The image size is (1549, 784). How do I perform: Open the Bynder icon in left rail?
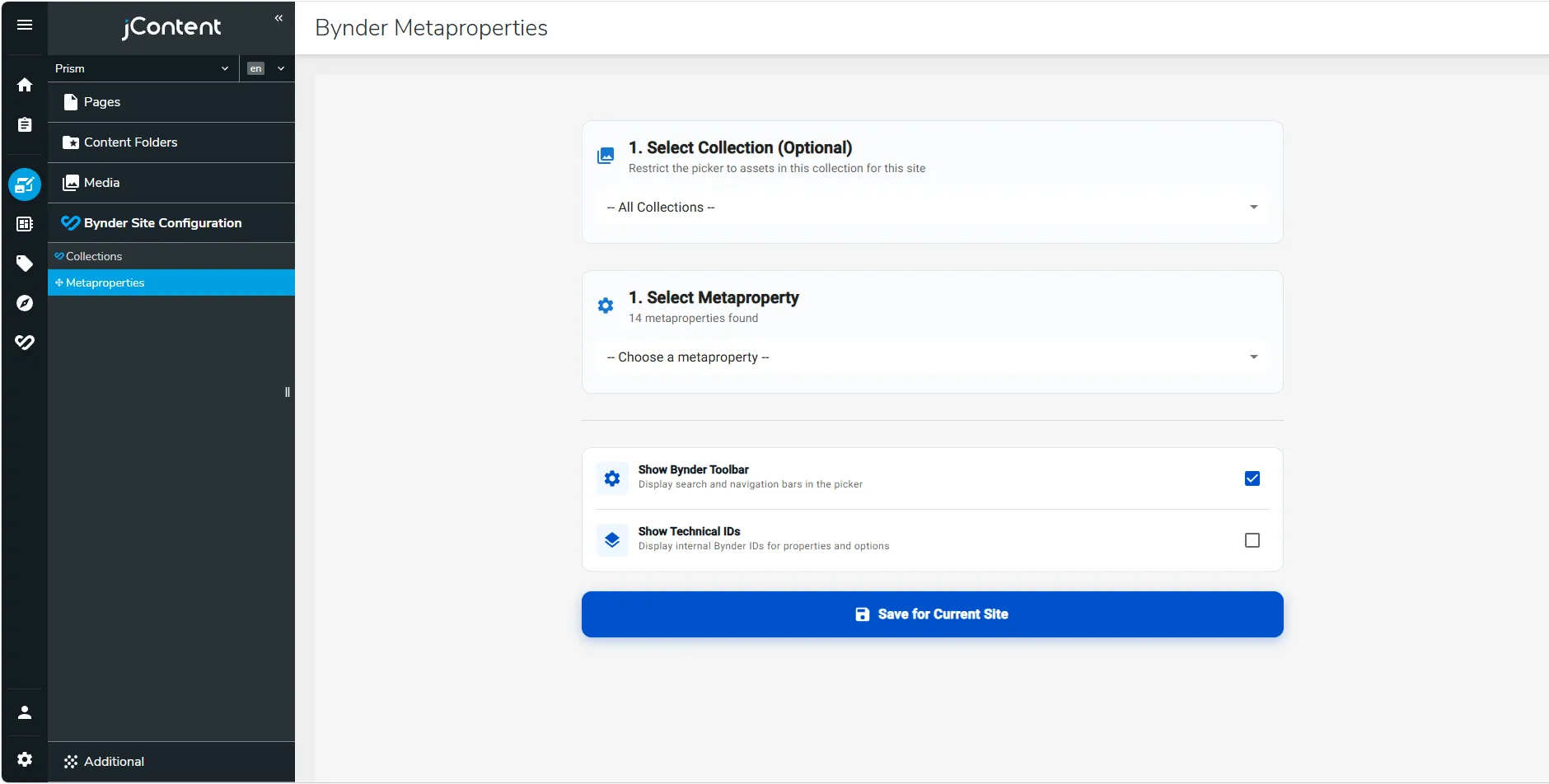click(25, 343)
